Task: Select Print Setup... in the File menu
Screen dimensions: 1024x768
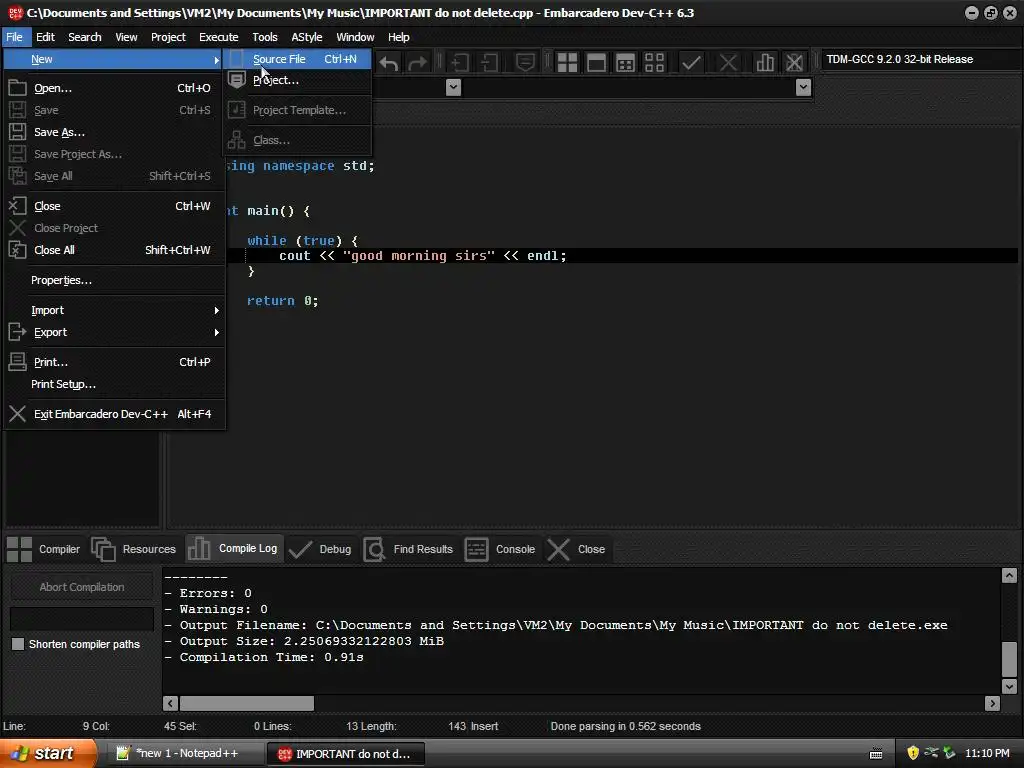Action: coord(115,384)
